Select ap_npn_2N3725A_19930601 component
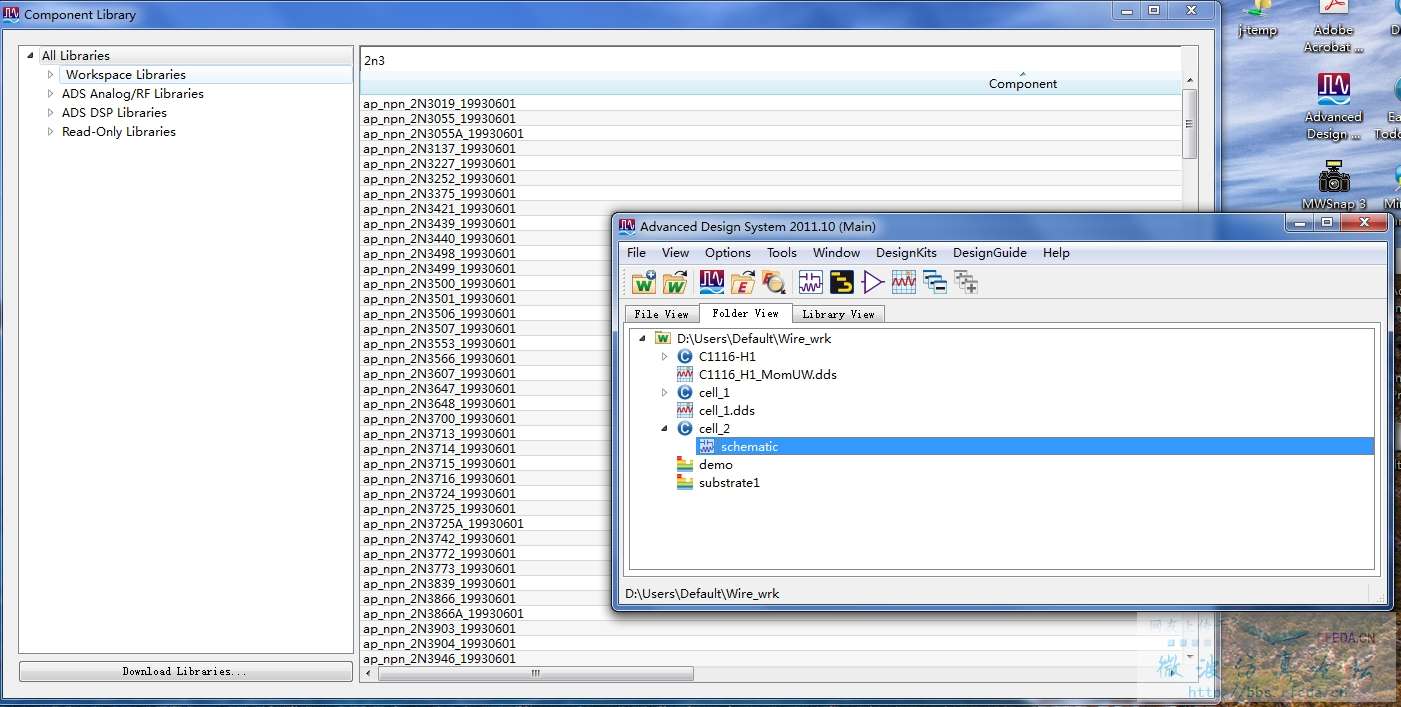 443,524
